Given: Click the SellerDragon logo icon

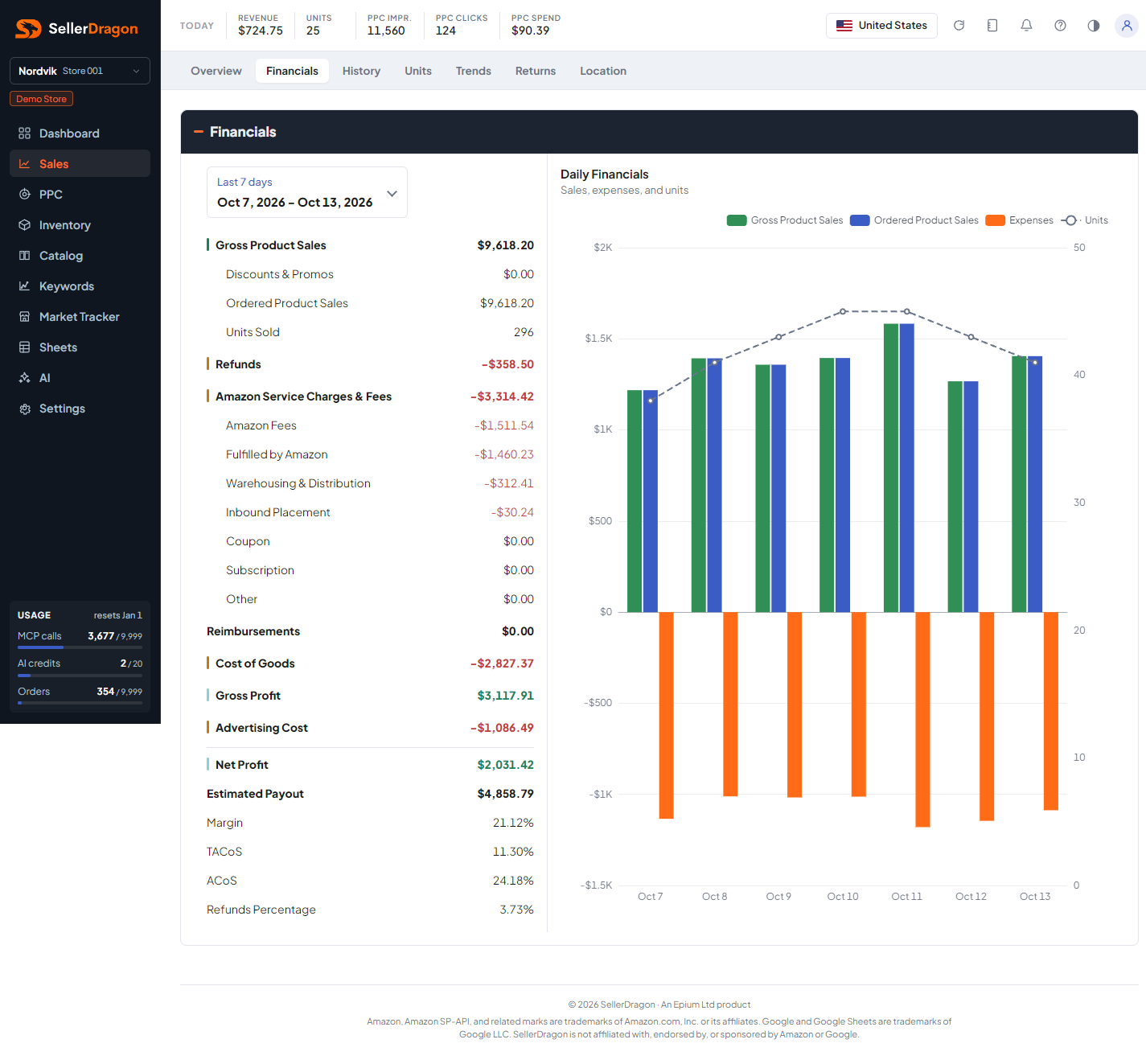Looking at the screenshot, I should (28, 29).
